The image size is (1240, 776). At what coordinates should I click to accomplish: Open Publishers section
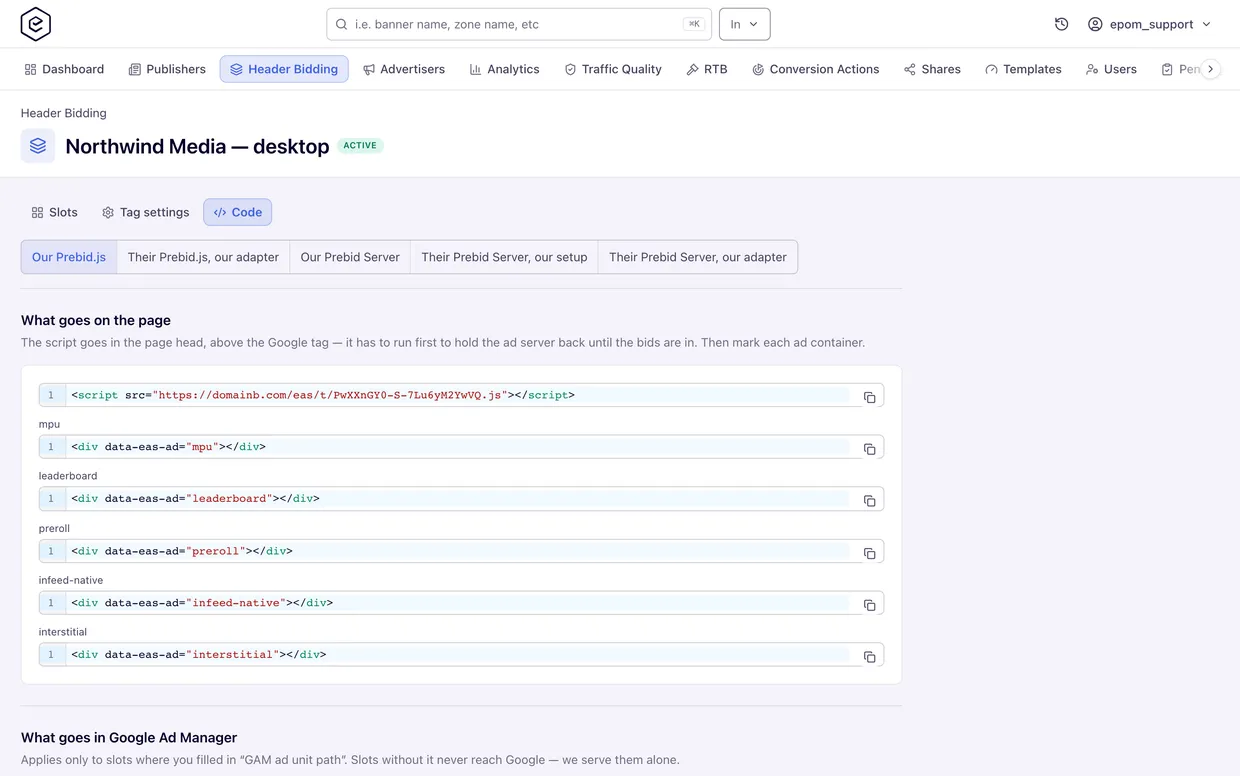coord(167,69)
